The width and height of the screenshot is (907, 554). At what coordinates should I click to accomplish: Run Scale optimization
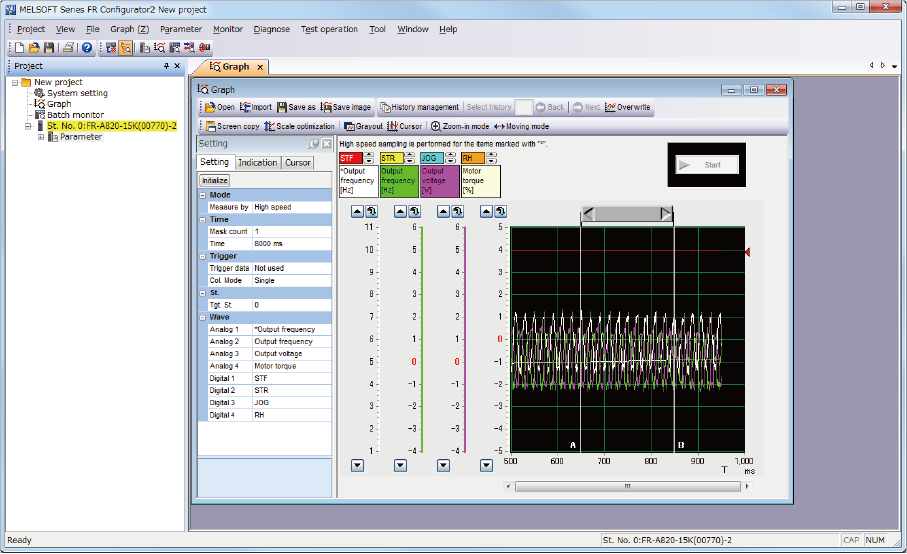point(300,126)
